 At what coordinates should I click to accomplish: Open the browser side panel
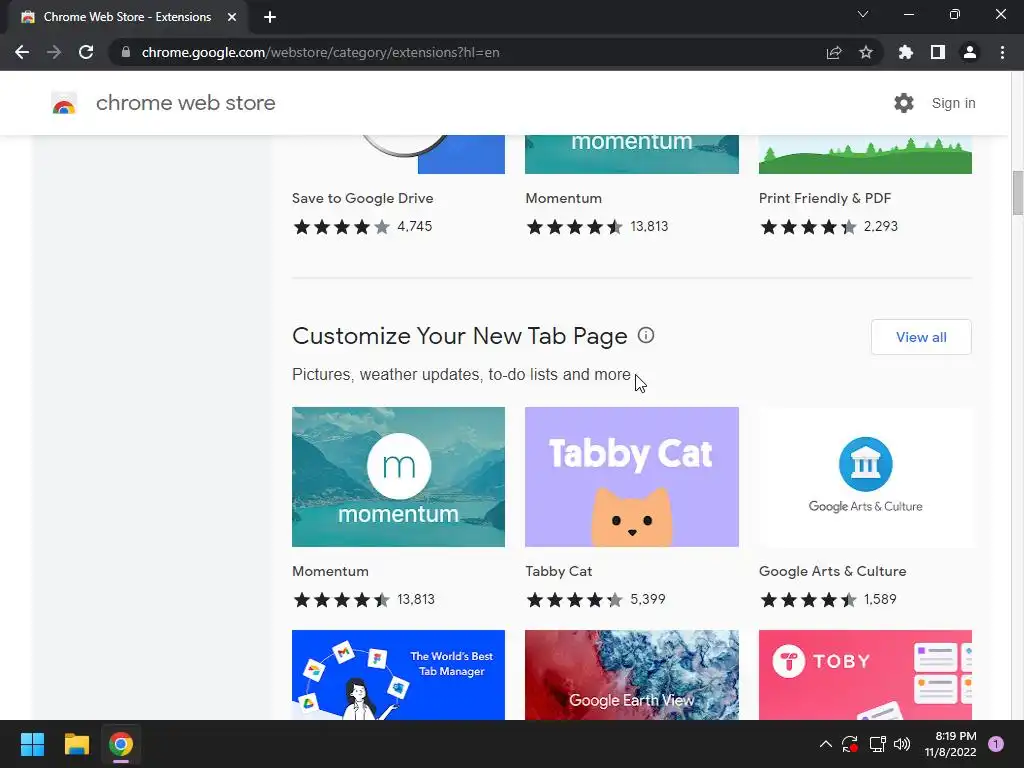[938, 52]
